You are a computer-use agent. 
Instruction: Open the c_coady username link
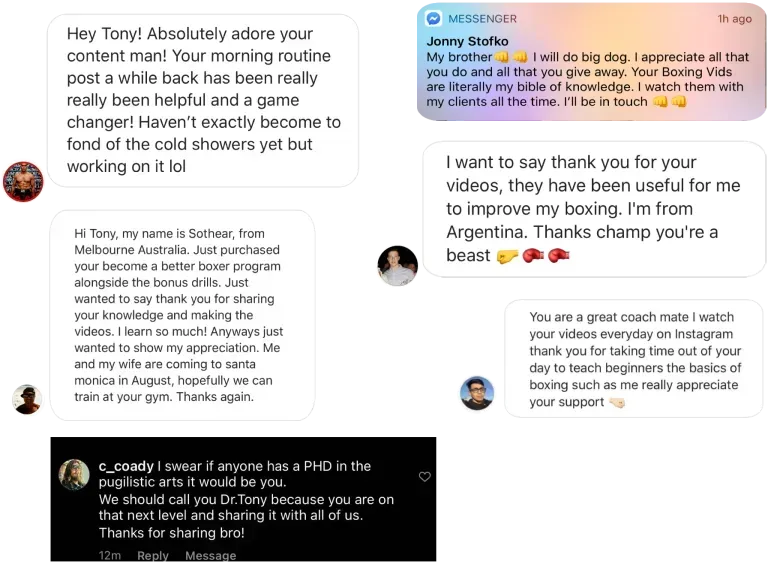coord(126,466)
